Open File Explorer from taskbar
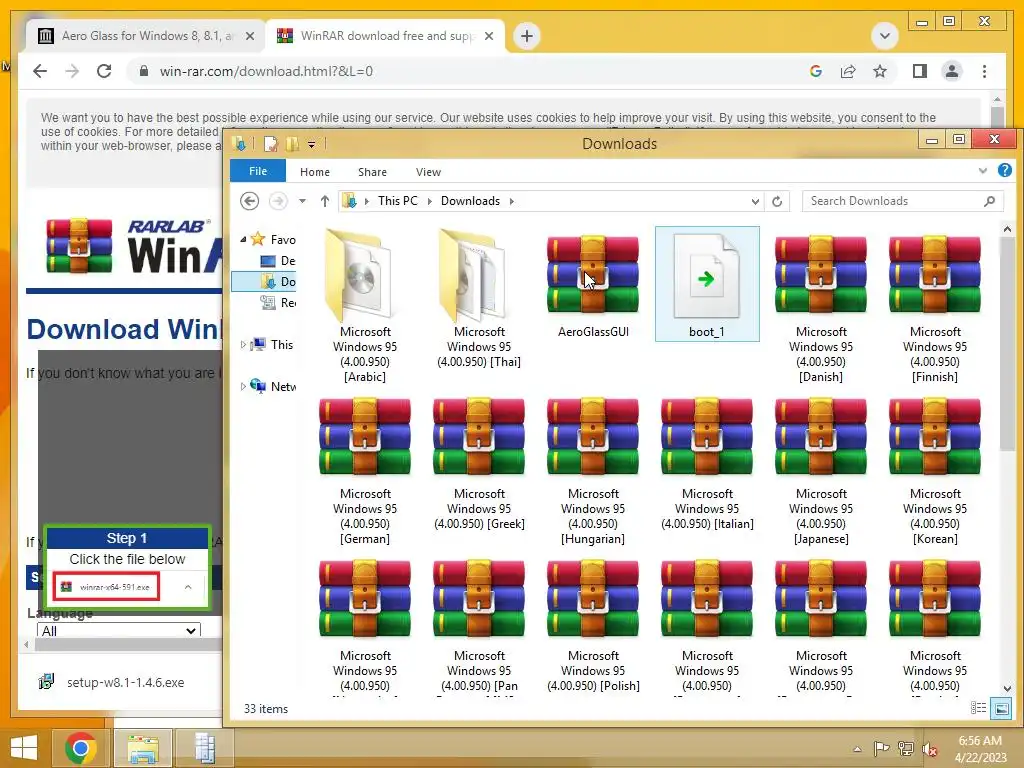Viewport: 1024px width, 768px height. click(x=143, y=748)
